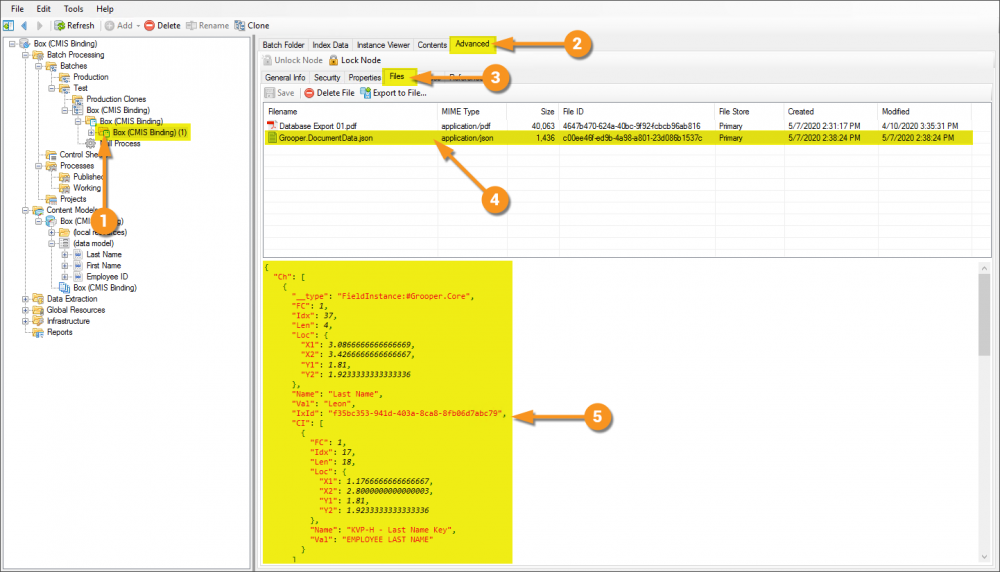Screen dimensions: 1000x572
Task: Click the Export to File icon
Action: (366, 93)
